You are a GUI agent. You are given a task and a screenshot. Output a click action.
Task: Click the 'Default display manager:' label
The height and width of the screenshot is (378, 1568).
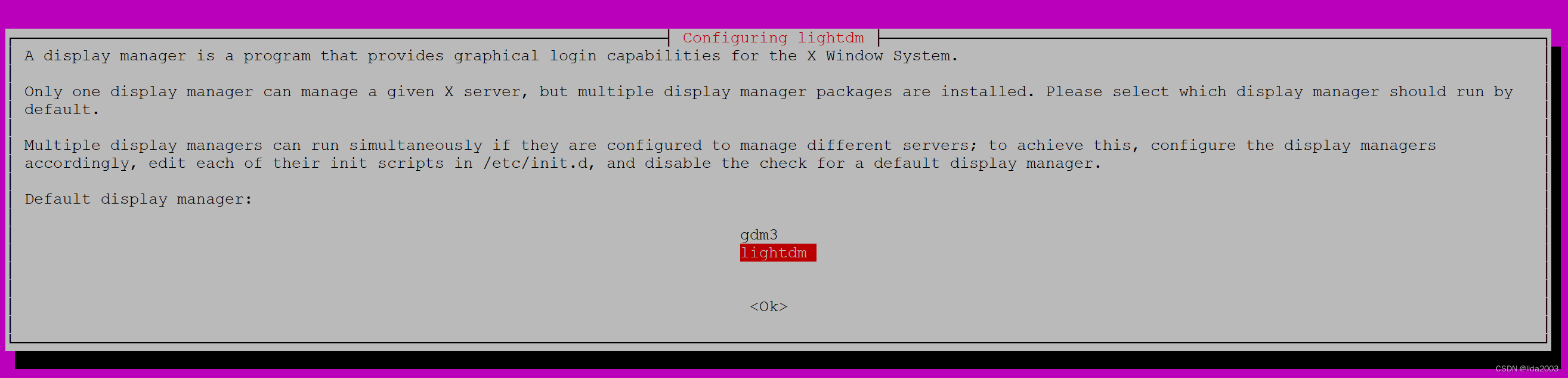(x=138, y=199)
